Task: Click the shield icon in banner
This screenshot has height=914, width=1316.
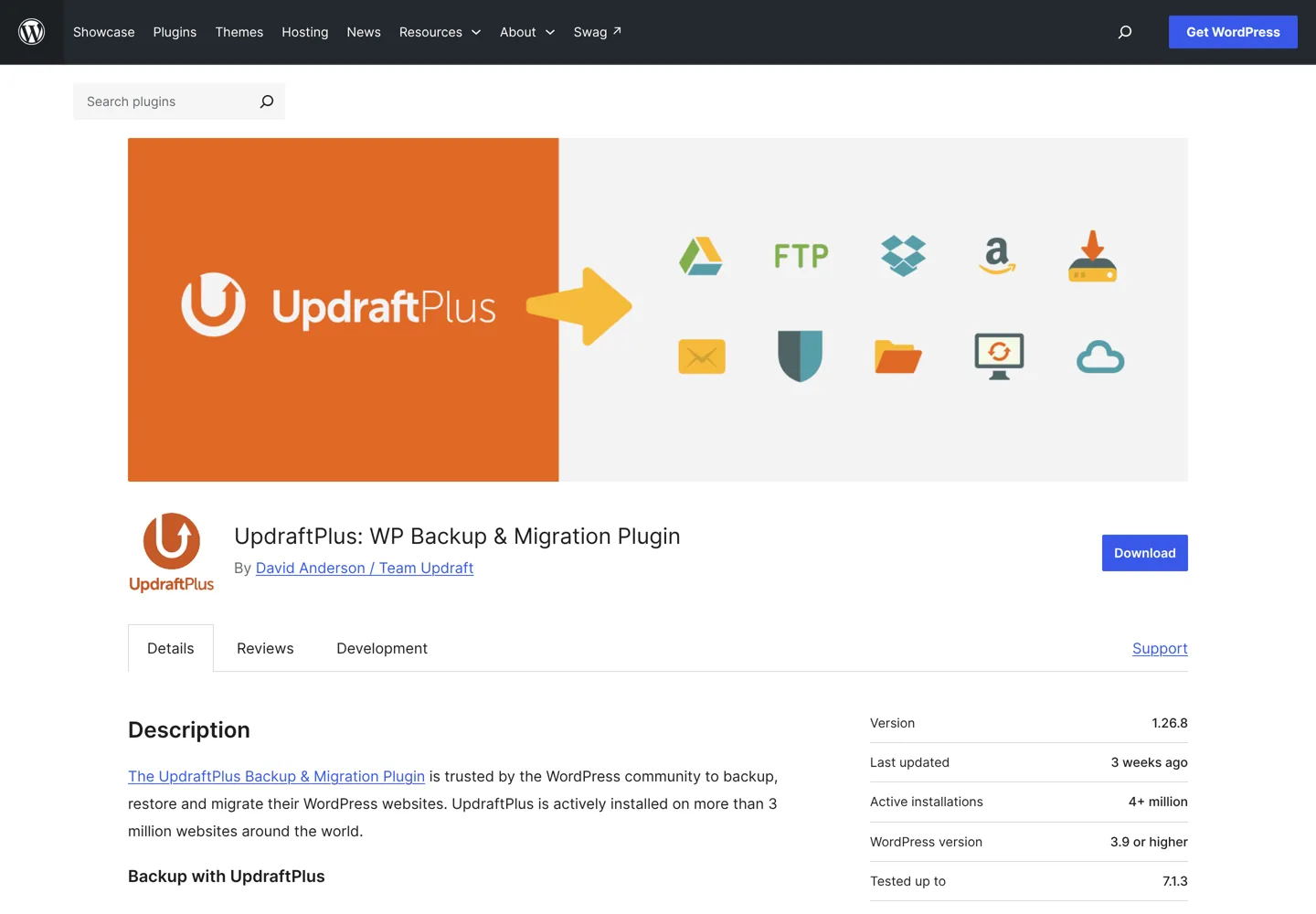Action: pyautogui.click(x=801, y=356)
